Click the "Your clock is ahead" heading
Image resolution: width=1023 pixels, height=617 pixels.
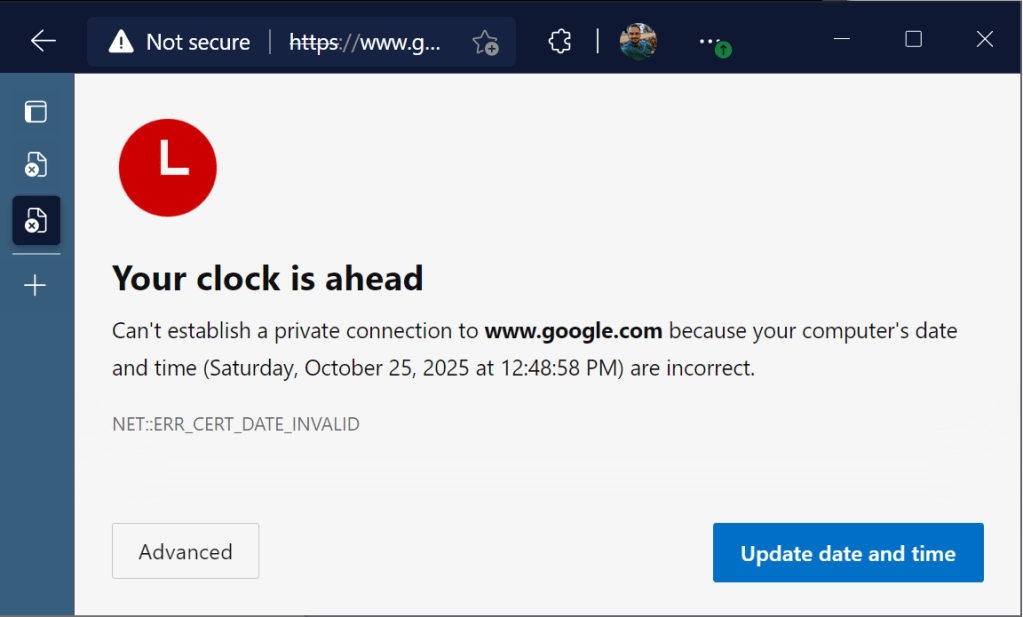tap(268, 278)
